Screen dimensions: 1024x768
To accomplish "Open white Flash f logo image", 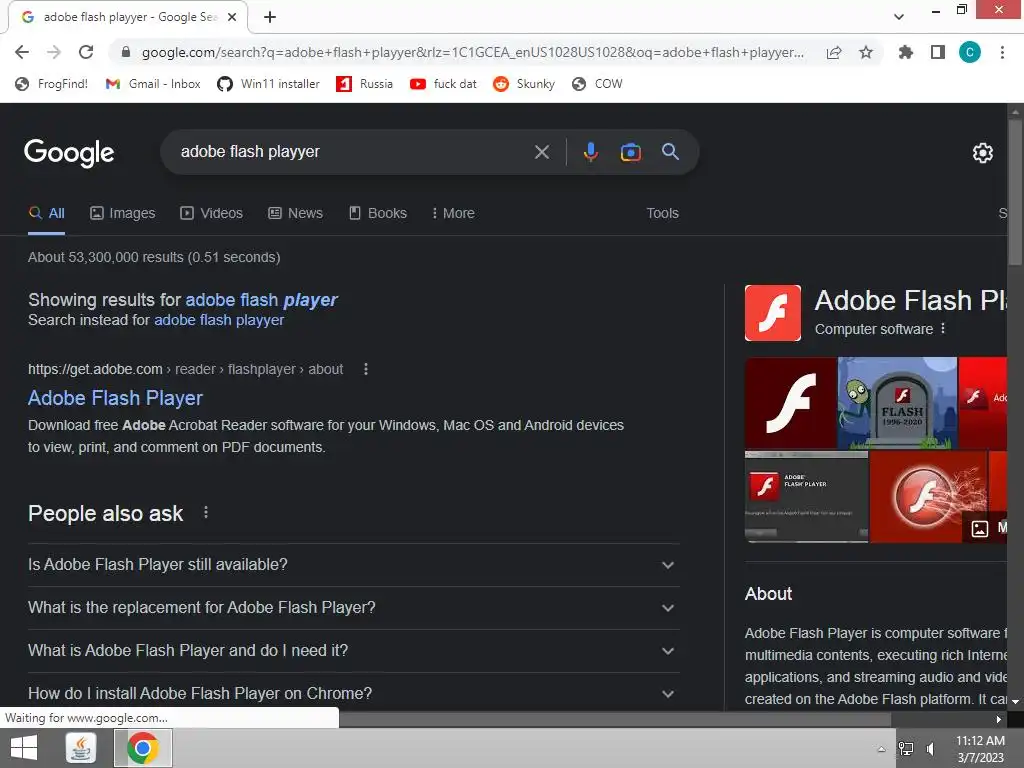I will 790,402.
